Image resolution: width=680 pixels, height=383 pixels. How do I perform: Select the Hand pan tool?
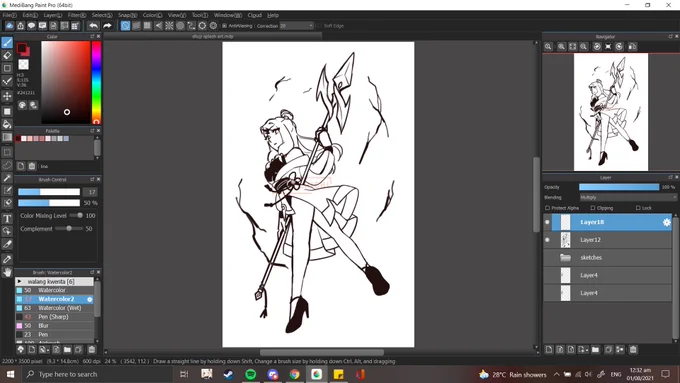[7, 272]
